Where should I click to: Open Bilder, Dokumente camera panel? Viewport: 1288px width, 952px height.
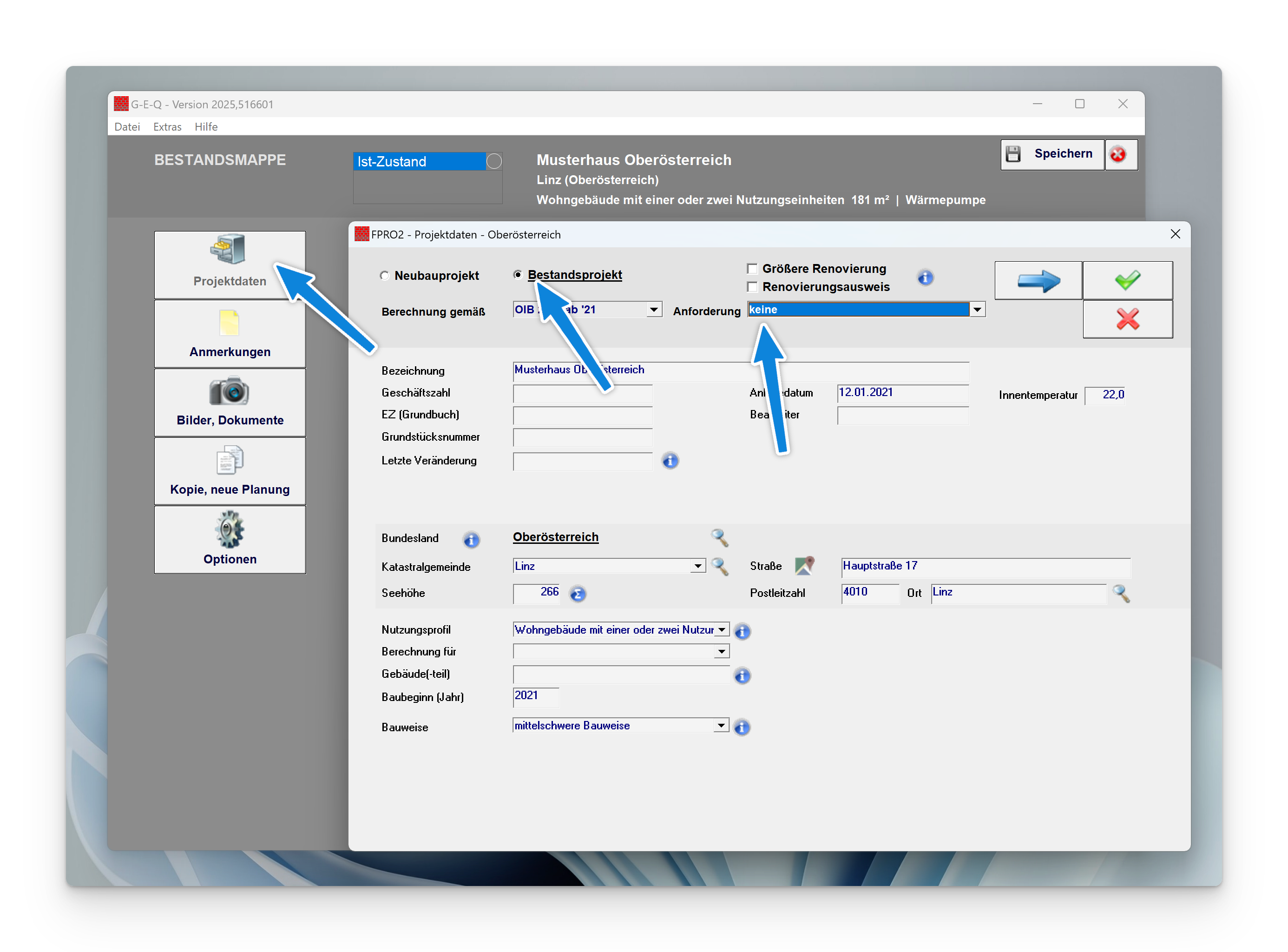(230, 402)
